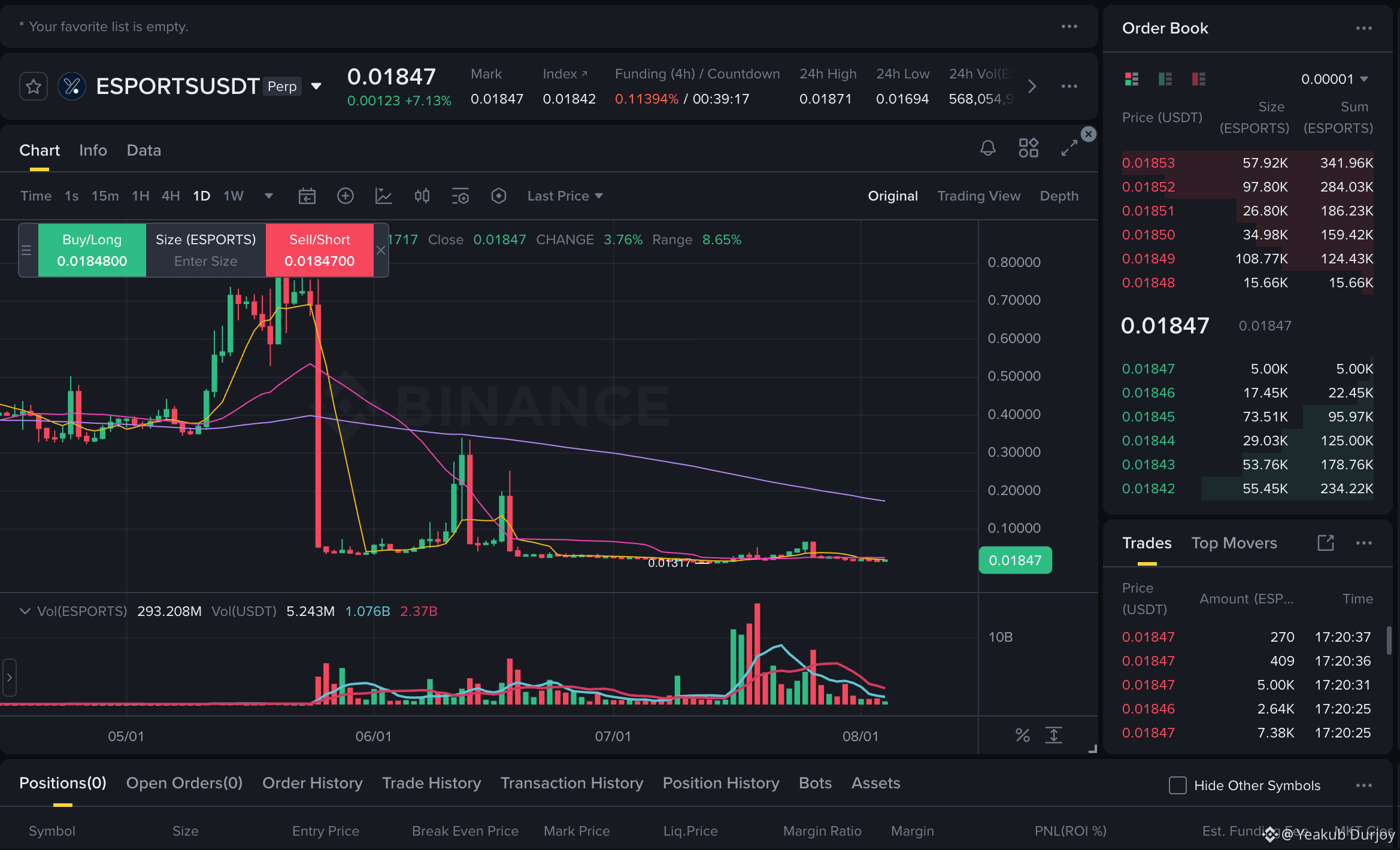This screenshot has height=850, width=1400.
Task: Add ESPORTSUSDT to favorites with star icon
Action: click(34, 87)
